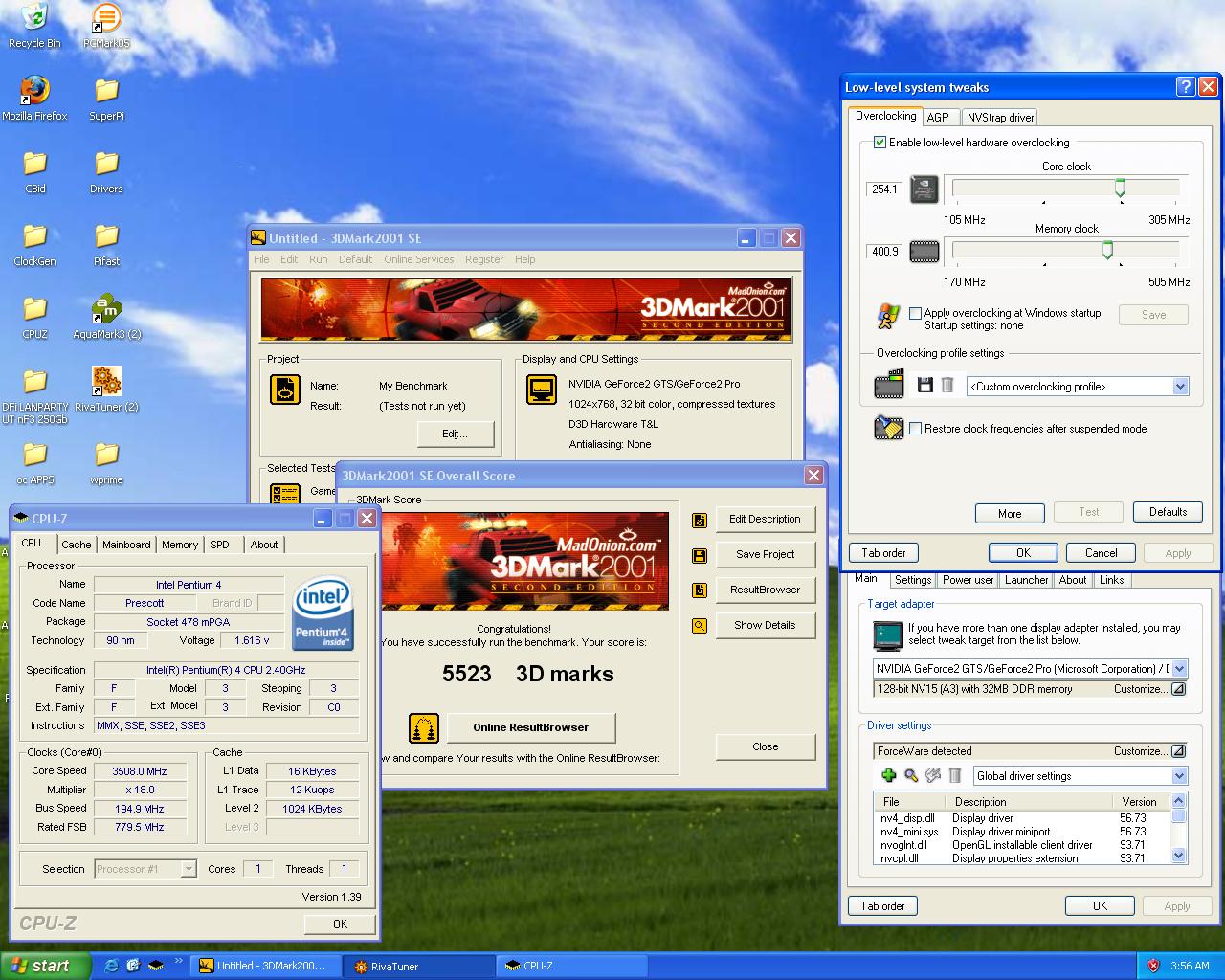The height and width of the screenshot is (980, 1225).
Task: Click scrollbar down arrow in driver files list
Action: click(1179, 856)
